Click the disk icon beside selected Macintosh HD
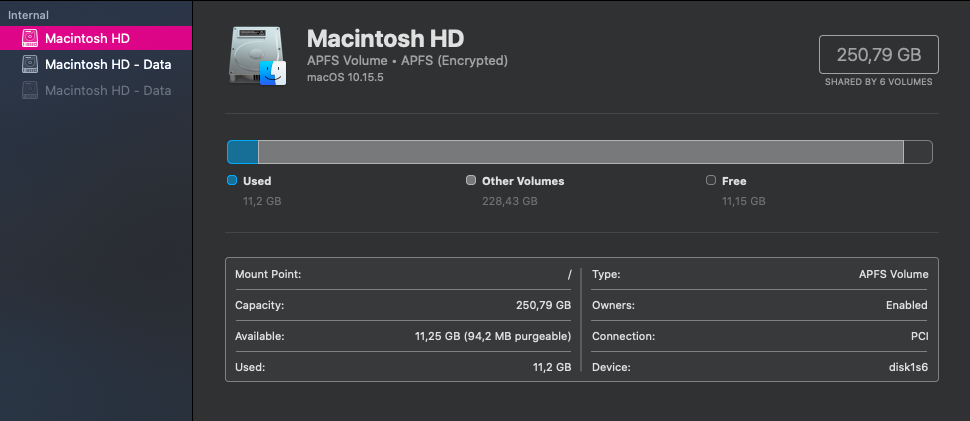The image size is (970, 421). [x=30, y=38]
